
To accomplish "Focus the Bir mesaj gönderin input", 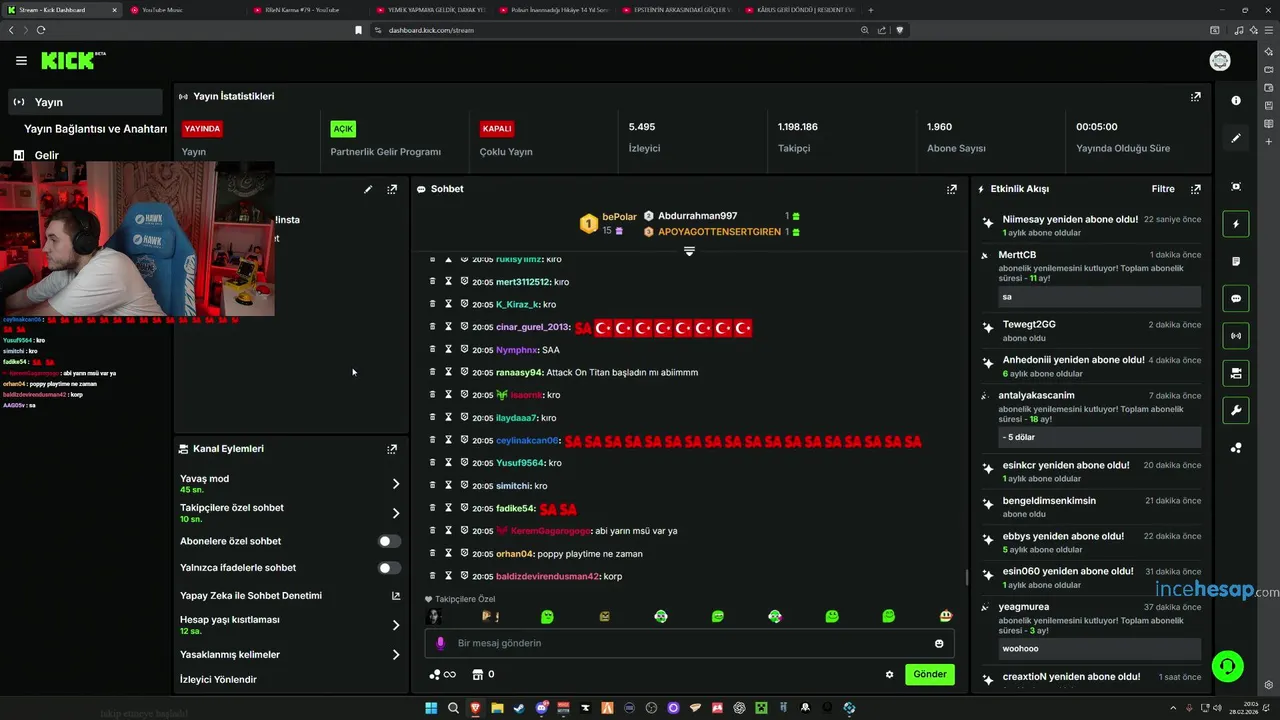I will click(690, 643).
